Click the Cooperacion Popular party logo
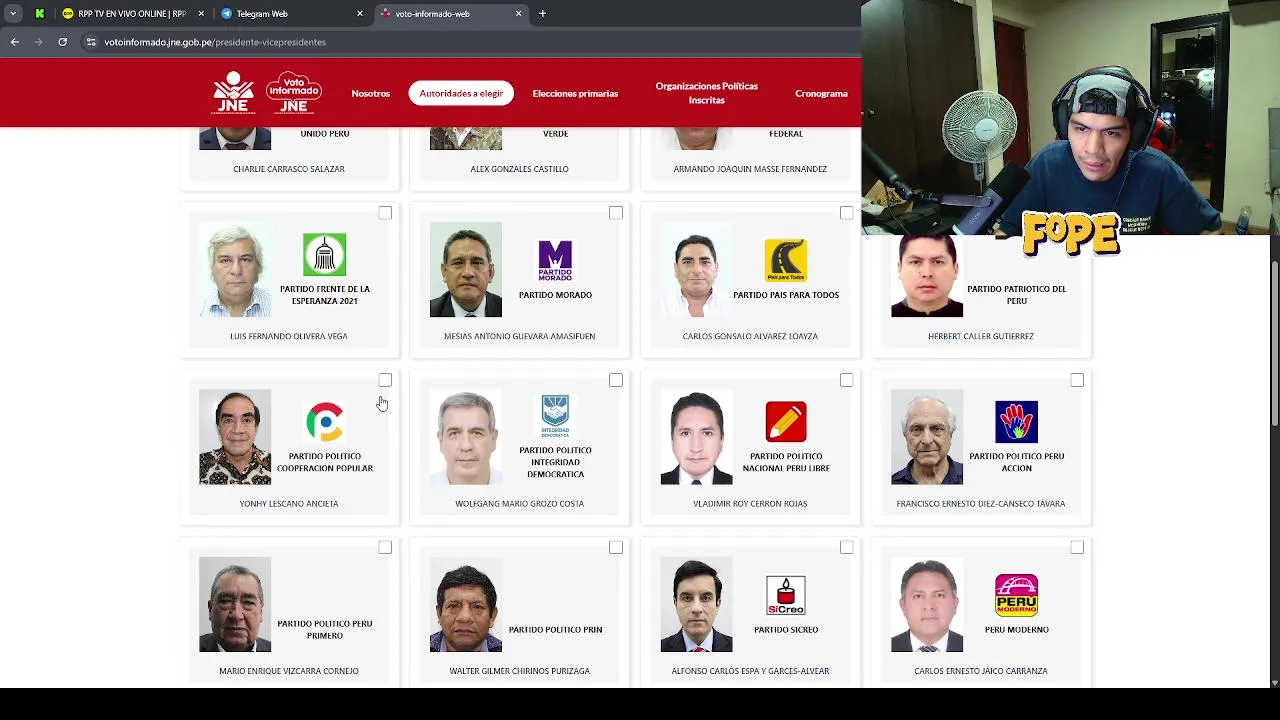The width and height of the screenshot is (1280, 720). point(324,422)
